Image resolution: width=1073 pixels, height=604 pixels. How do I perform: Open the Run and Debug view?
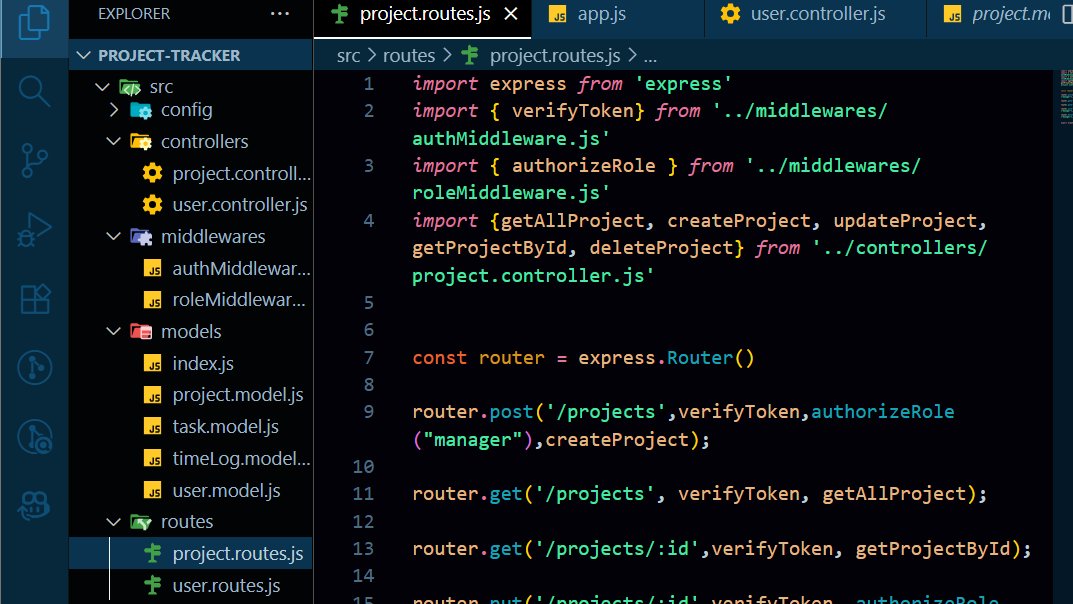click(34, 230)
